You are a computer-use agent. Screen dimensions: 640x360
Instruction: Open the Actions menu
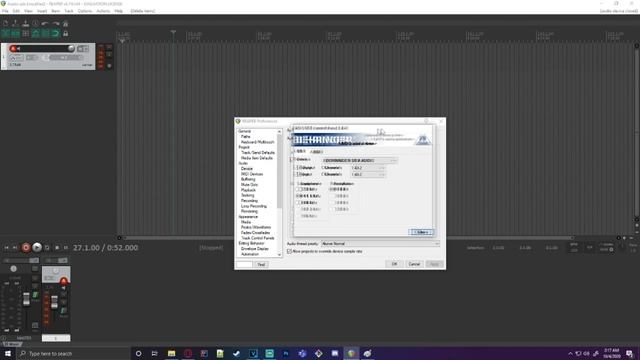coord(103,11)
